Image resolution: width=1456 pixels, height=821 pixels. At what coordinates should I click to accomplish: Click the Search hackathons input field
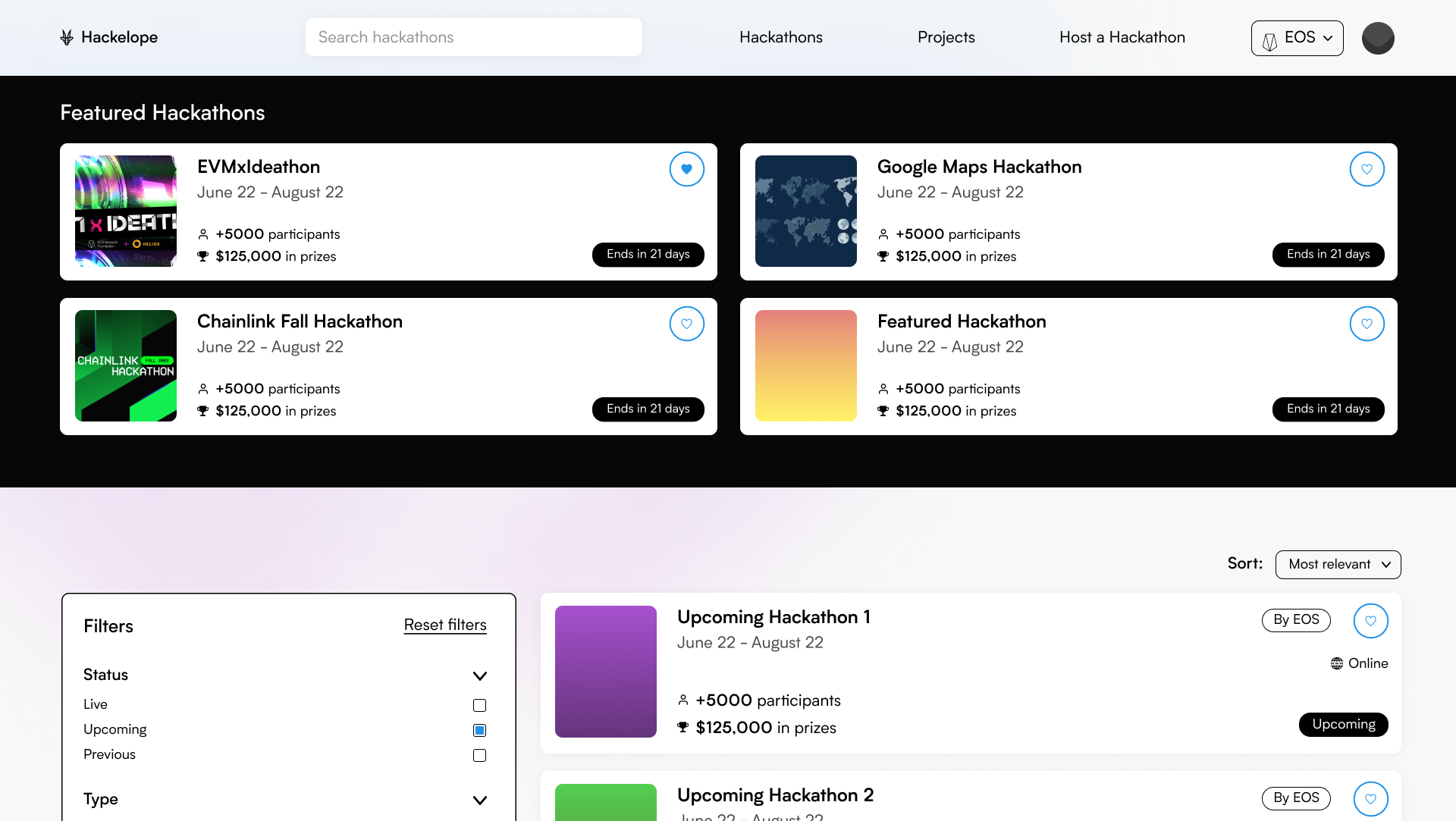point(473,37)
